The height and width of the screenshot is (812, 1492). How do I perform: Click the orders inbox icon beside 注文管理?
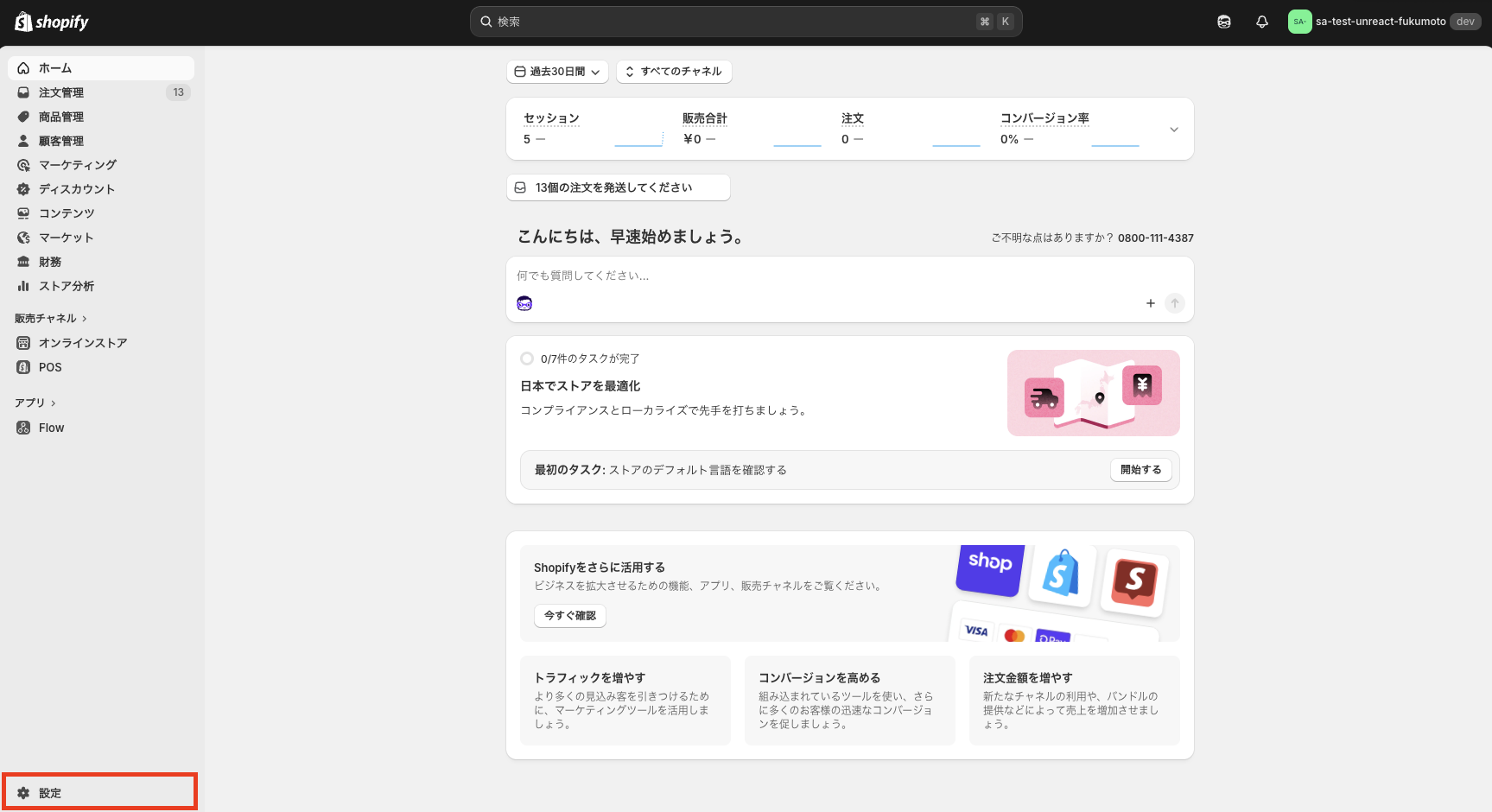pos(23,92)
